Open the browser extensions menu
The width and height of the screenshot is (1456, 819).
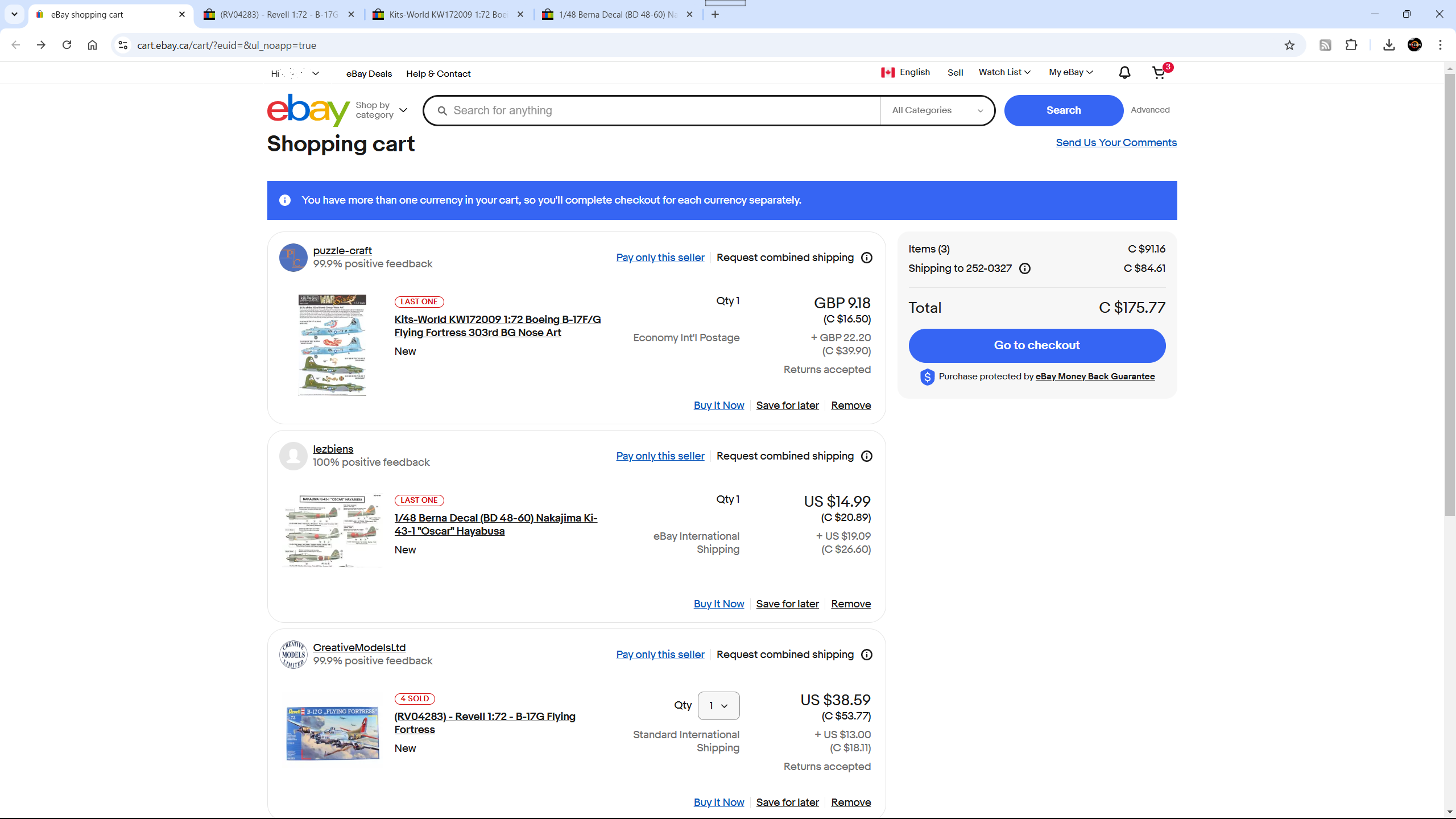(1351, 45)
